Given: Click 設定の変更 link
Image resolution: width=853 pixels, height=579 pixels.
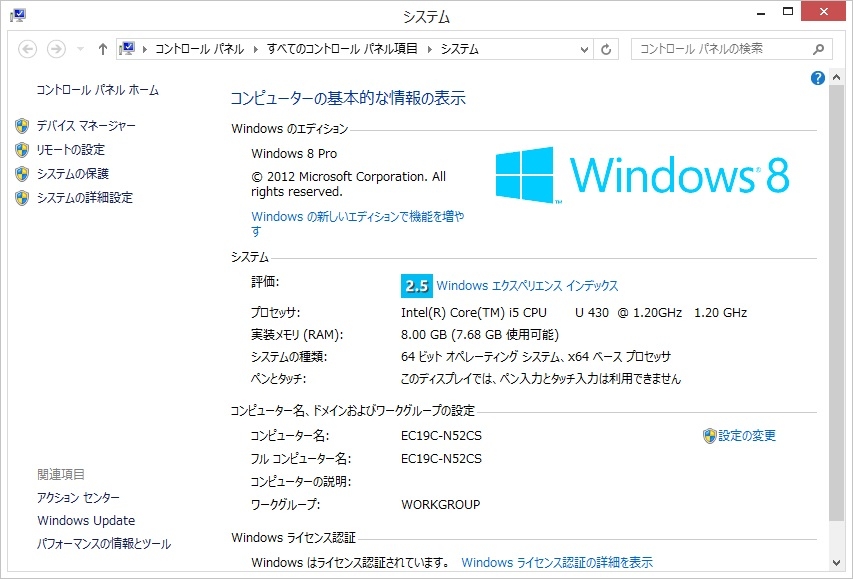Looking at the screenshot, I should [747, 435].
